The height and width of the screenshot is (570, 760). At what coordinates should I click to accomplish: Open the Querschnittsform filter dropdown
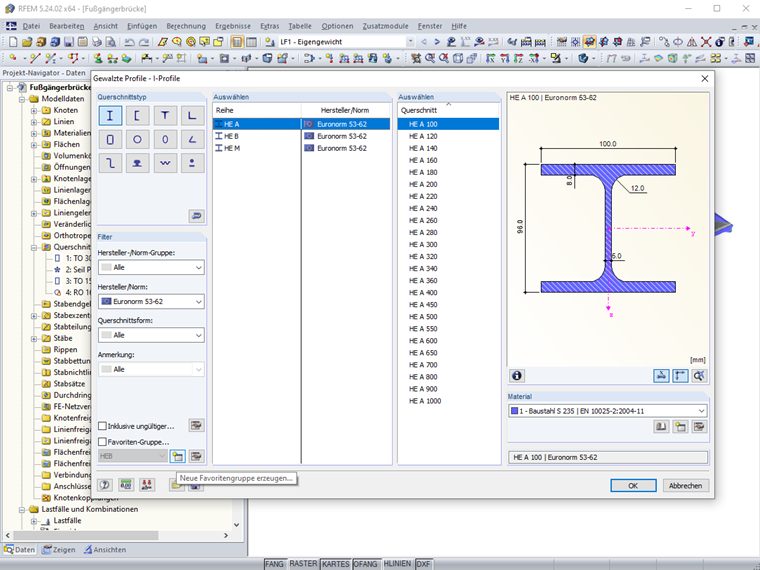(199, 335)
